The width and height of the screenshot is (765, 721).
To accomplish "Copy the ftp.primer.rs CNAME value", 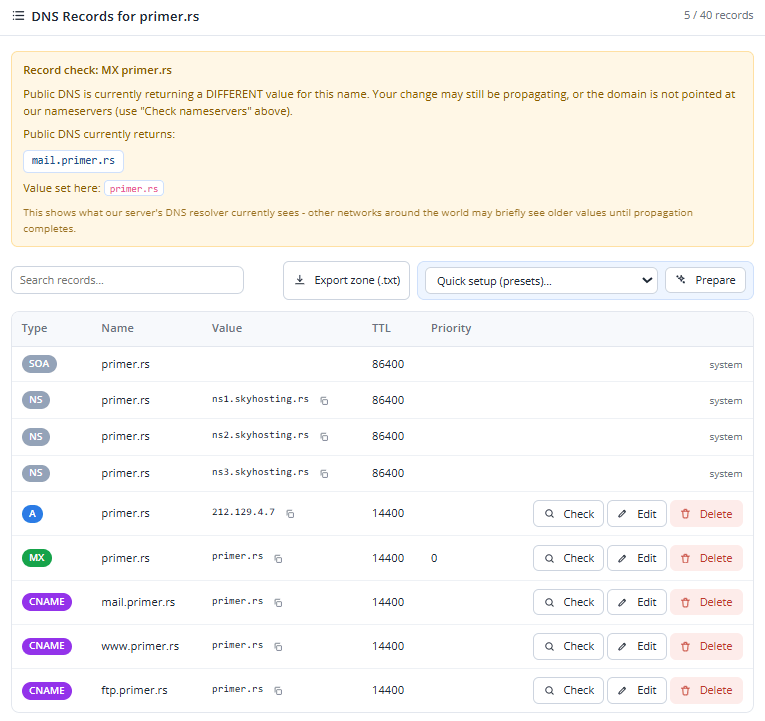I will click(x=278, y=690).
